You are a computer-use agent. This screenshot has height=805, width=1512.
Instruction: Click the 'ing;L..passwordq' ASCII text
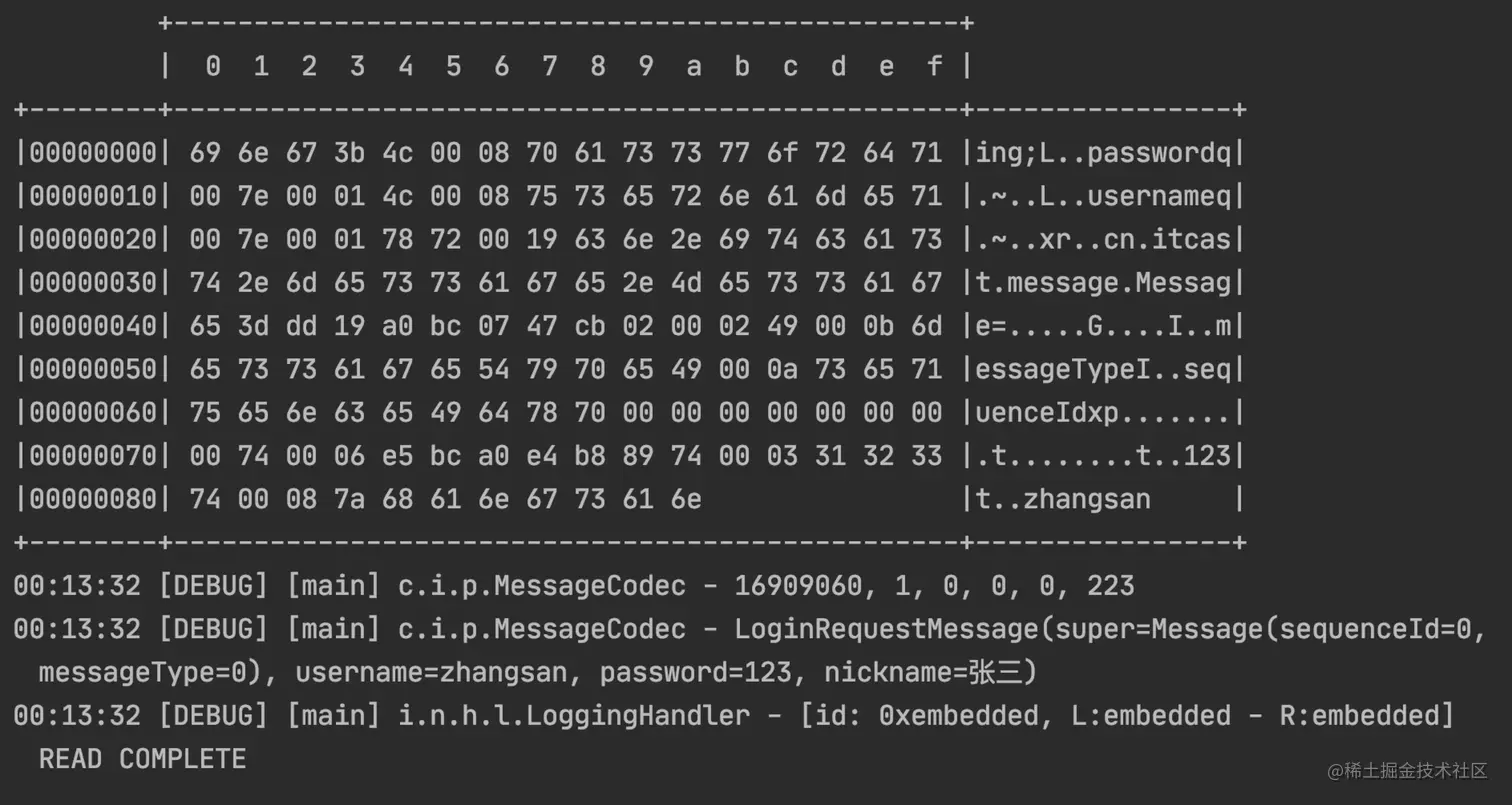coord(1103,152)
